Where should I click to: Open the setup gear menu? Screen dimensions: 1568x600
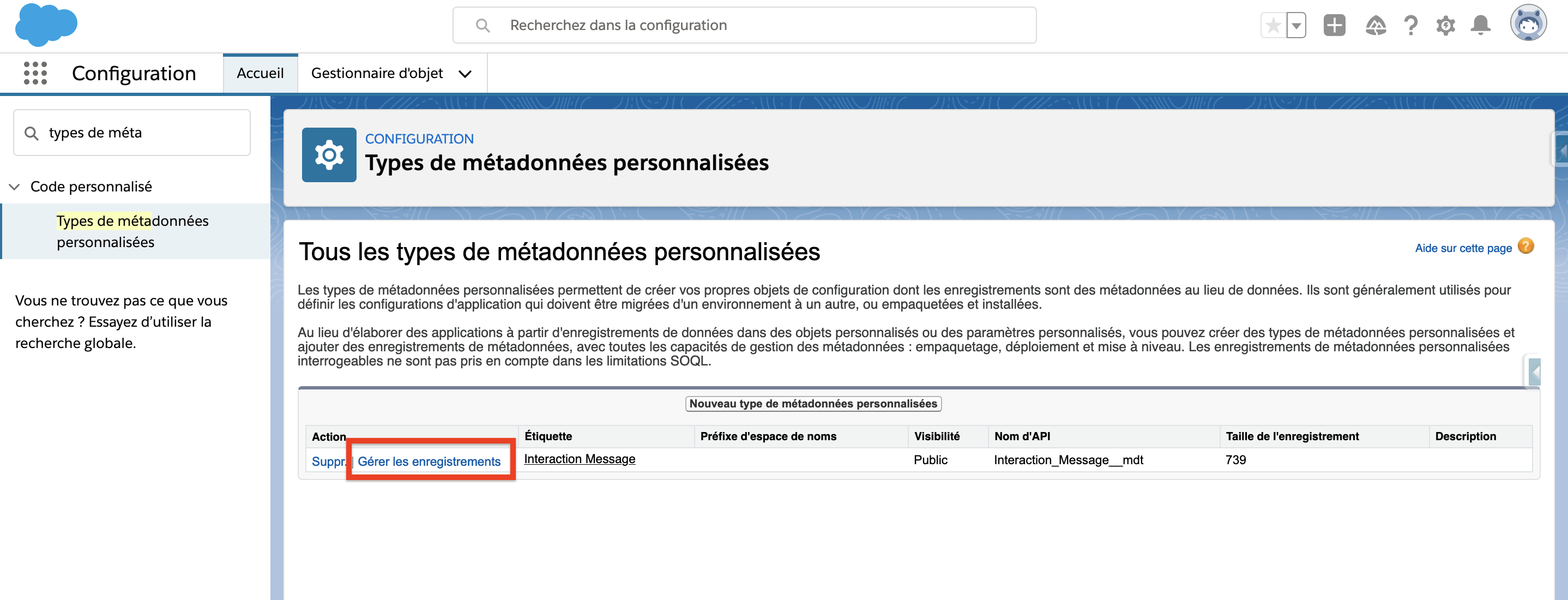click(x=1446, y=25)
